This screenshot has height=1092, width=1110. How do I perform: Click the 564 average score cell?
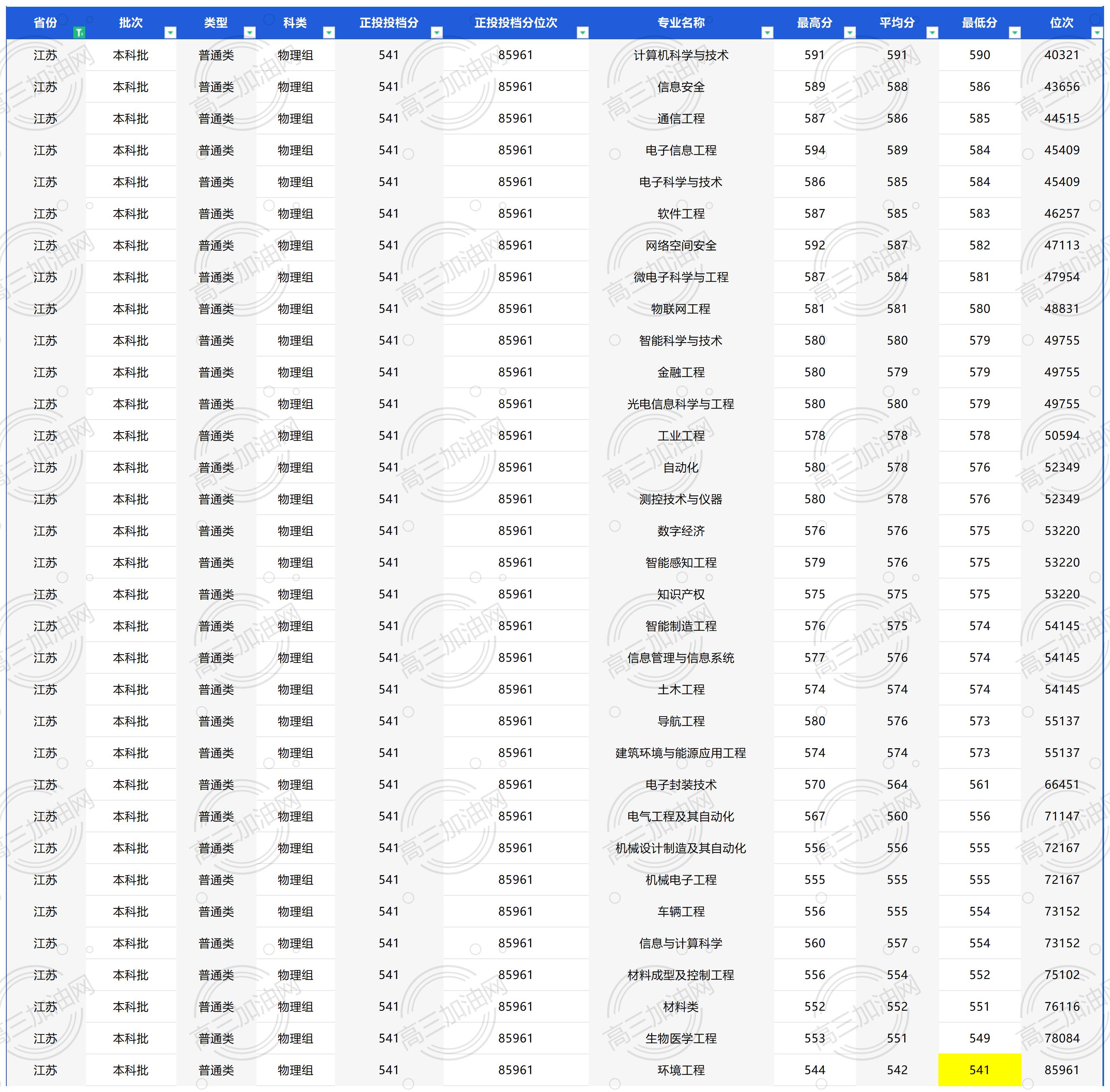coord(897,785)
